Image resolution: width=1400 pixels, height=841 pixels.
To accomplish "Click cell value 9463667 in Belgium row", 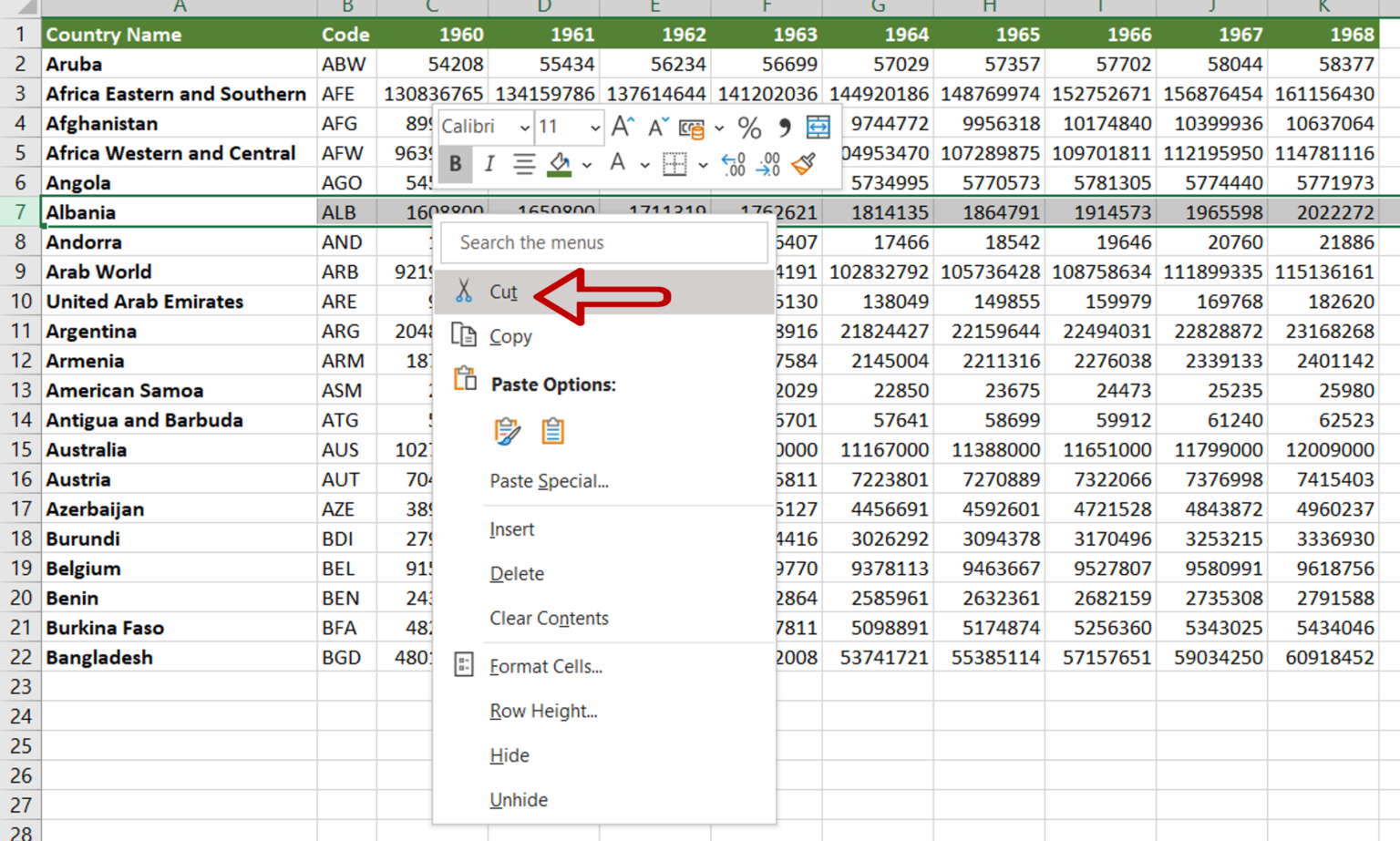I will pyautogui.click(x=989, y=569).
